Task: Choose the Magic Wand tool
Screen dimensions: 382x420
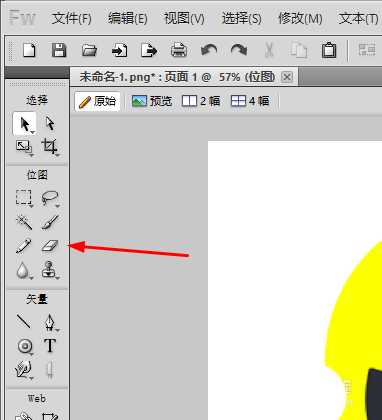Action: coord(24,222)
